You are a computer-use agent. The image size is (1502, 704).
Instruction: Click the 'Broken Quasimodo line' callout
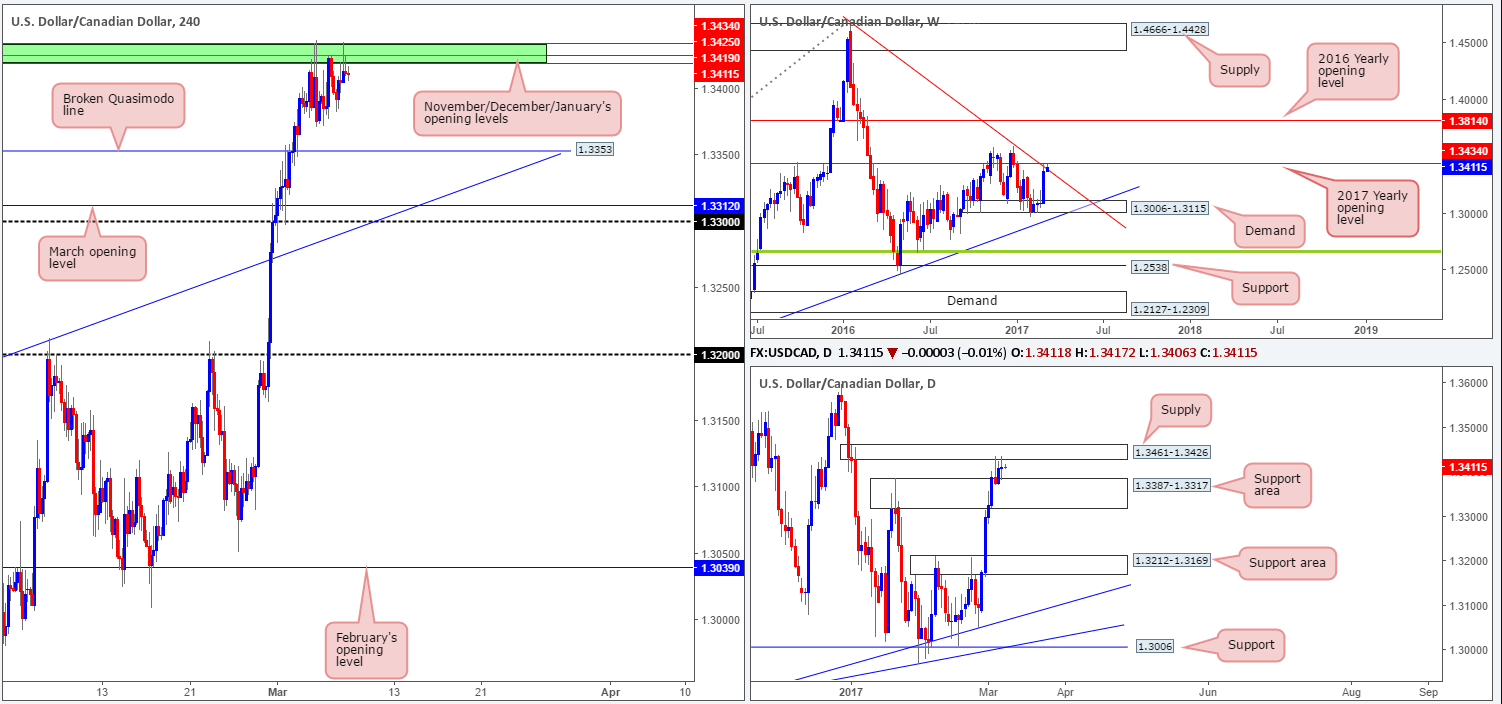118,105
